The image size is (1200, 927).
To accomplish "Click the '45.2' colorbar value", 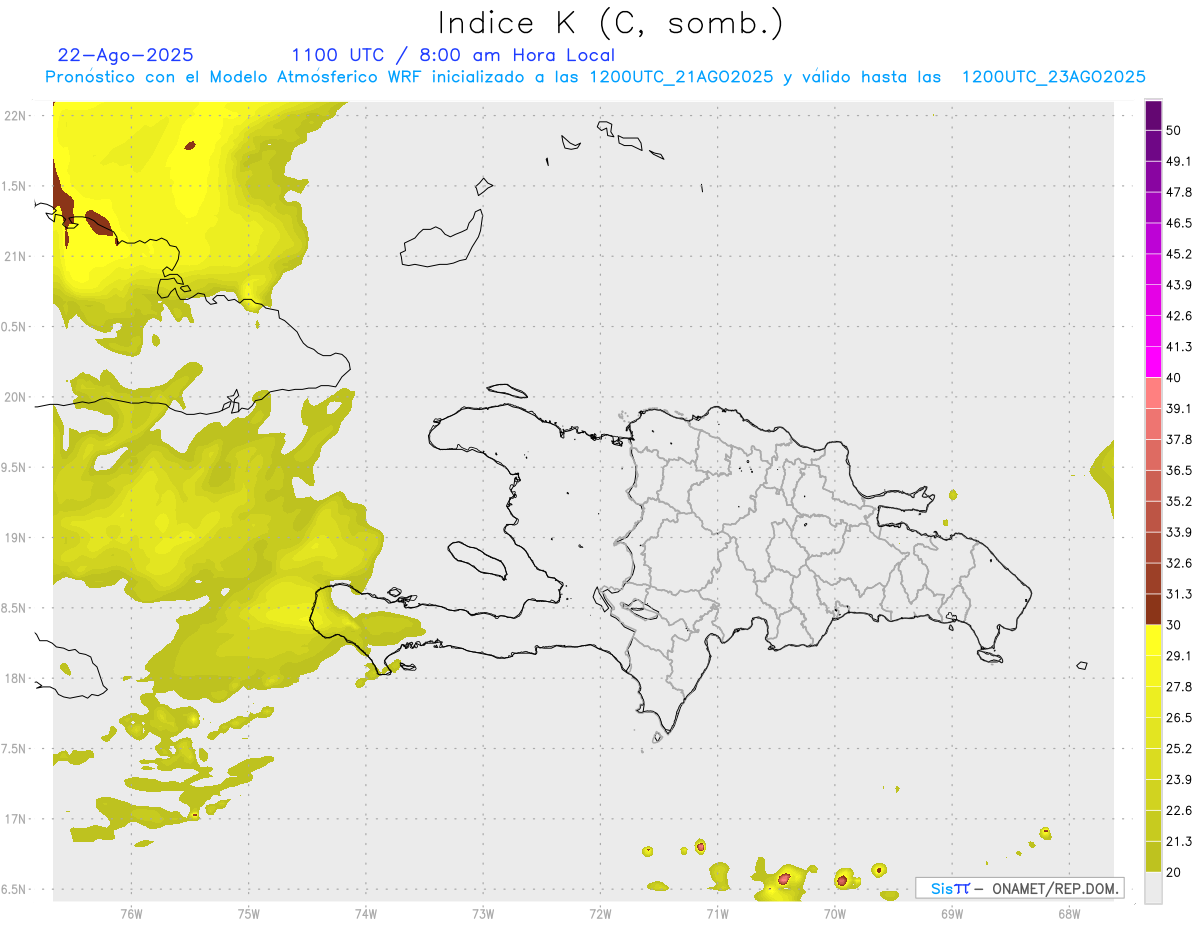I will [1179, 254].
